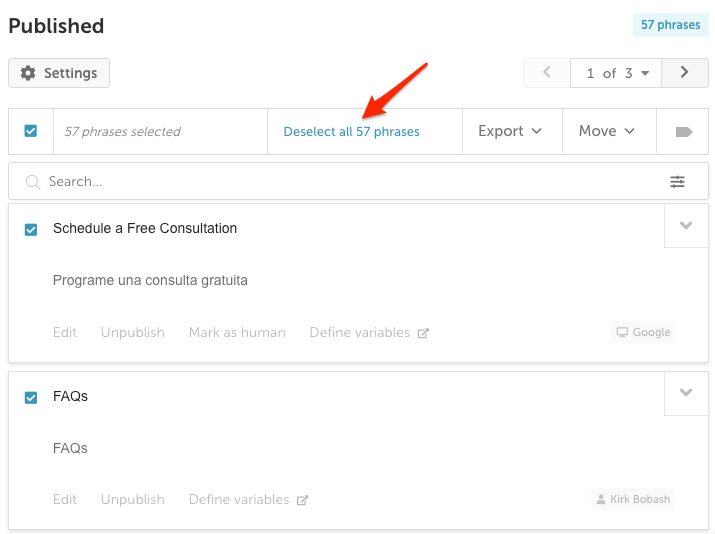Click Deselect all 57 phrases link
The height and width of the screenshot is (534, 715).
point(351,132)
